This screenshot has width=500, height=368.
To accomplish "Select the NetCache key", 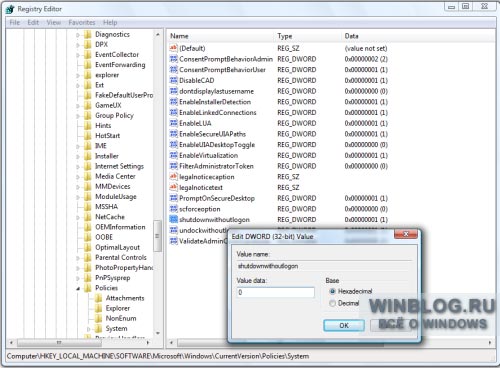I will click(110, 217).
